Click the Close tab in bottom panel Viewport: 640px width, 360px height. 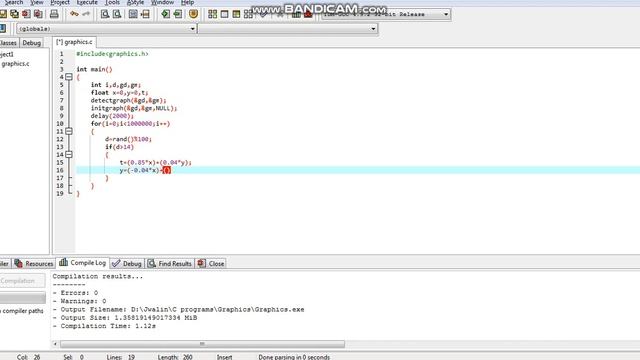(211, 264)
